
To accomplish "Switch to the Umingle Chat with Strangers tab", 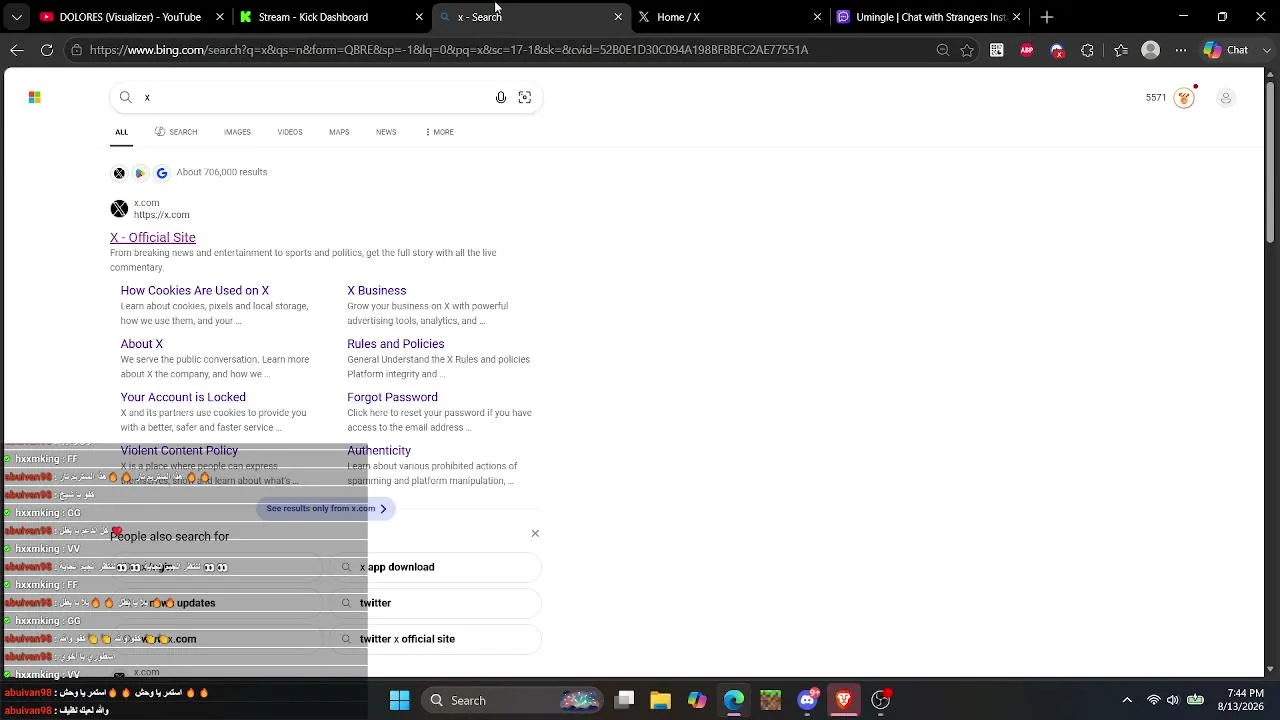I will tap(927, 17).
